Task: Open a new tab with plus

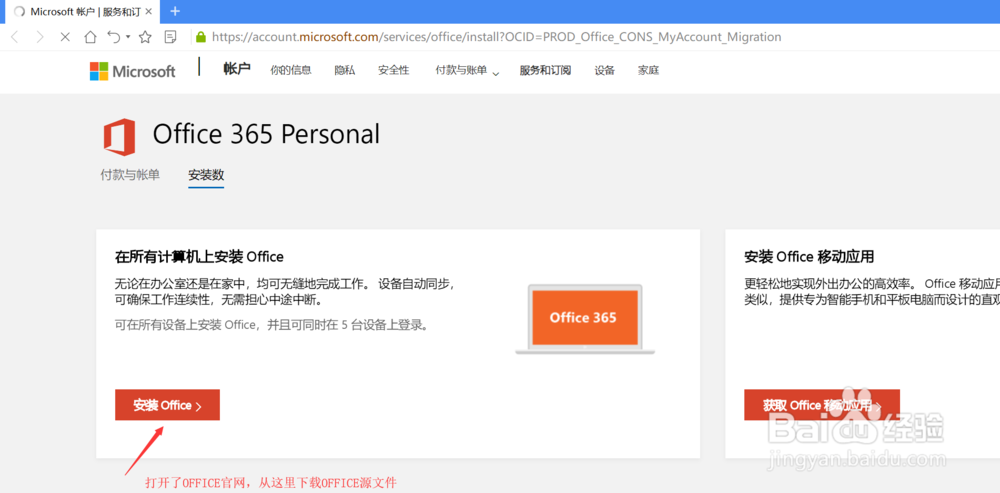Action: 175,11
